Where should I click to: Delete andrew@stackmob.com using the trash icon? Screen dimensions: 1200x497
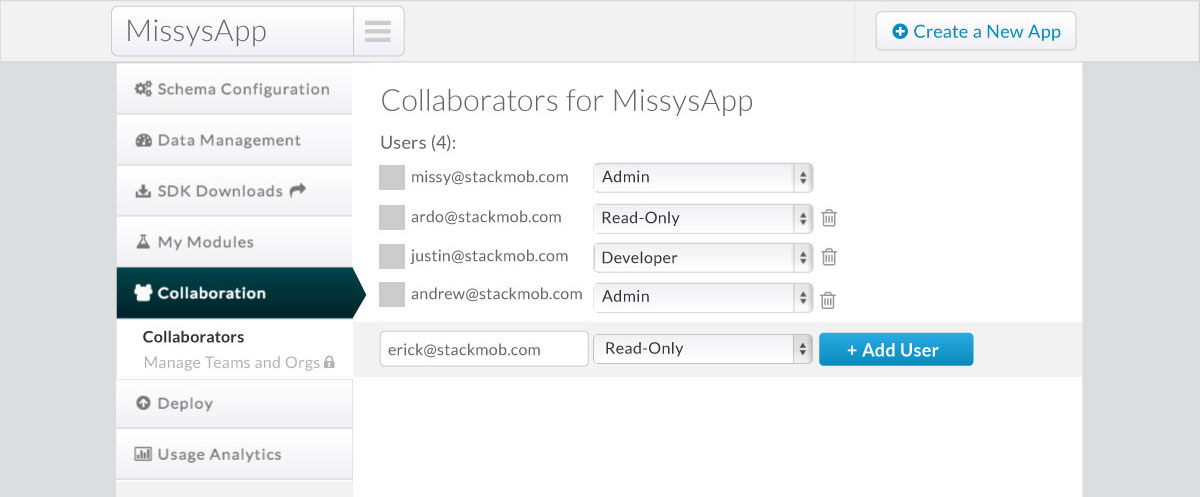pyautogui.click(x=828, y=299)
